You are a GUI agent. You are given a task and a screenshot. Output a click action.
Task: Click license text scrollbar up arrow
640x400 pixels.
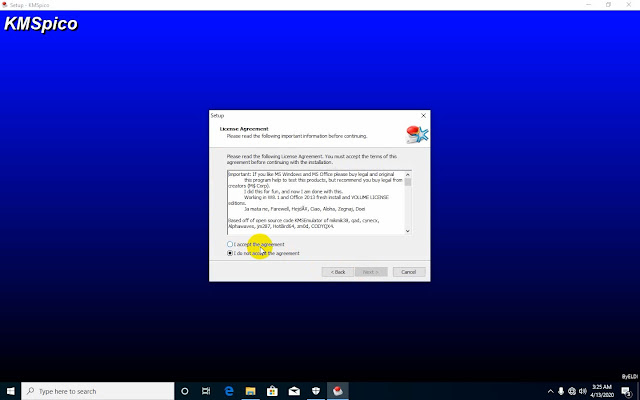point(407,174)
